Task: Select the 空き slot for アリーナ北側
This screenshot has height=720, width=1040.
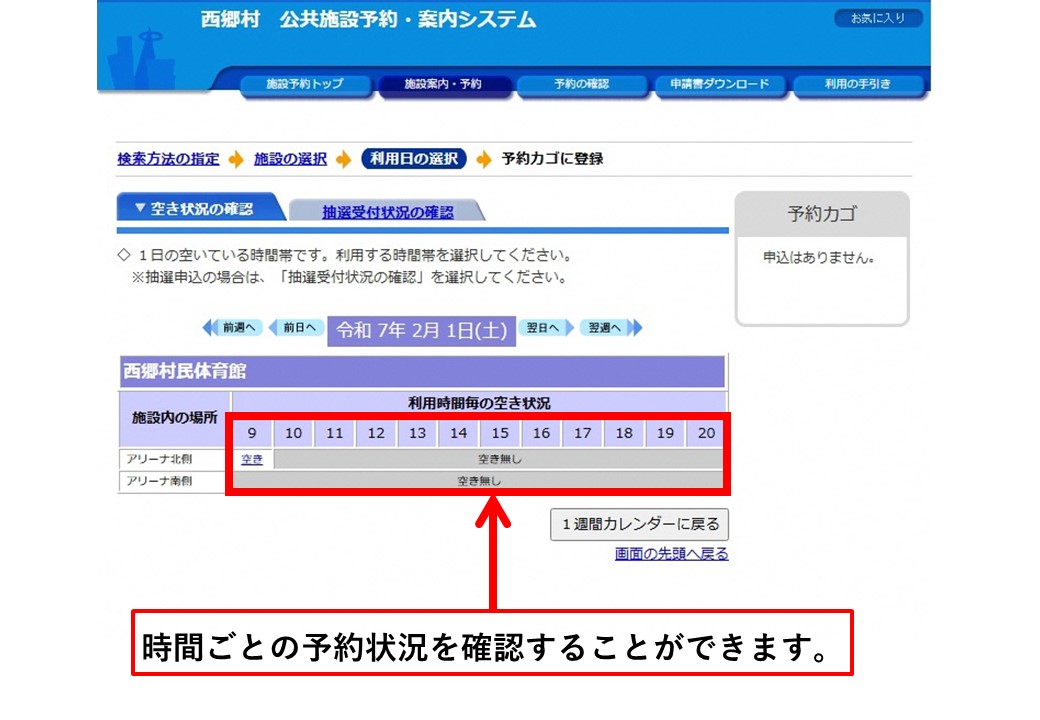Action: [252, 459]
